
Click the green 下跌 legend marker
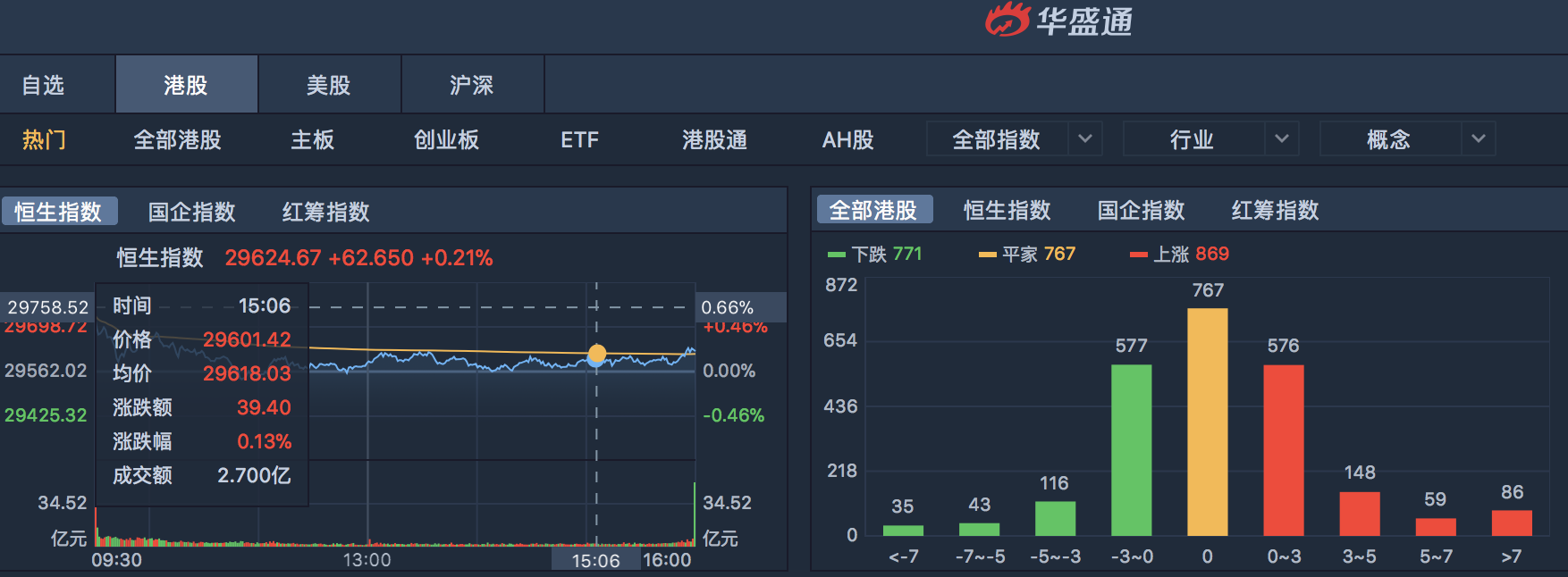[x=837, y=255]
